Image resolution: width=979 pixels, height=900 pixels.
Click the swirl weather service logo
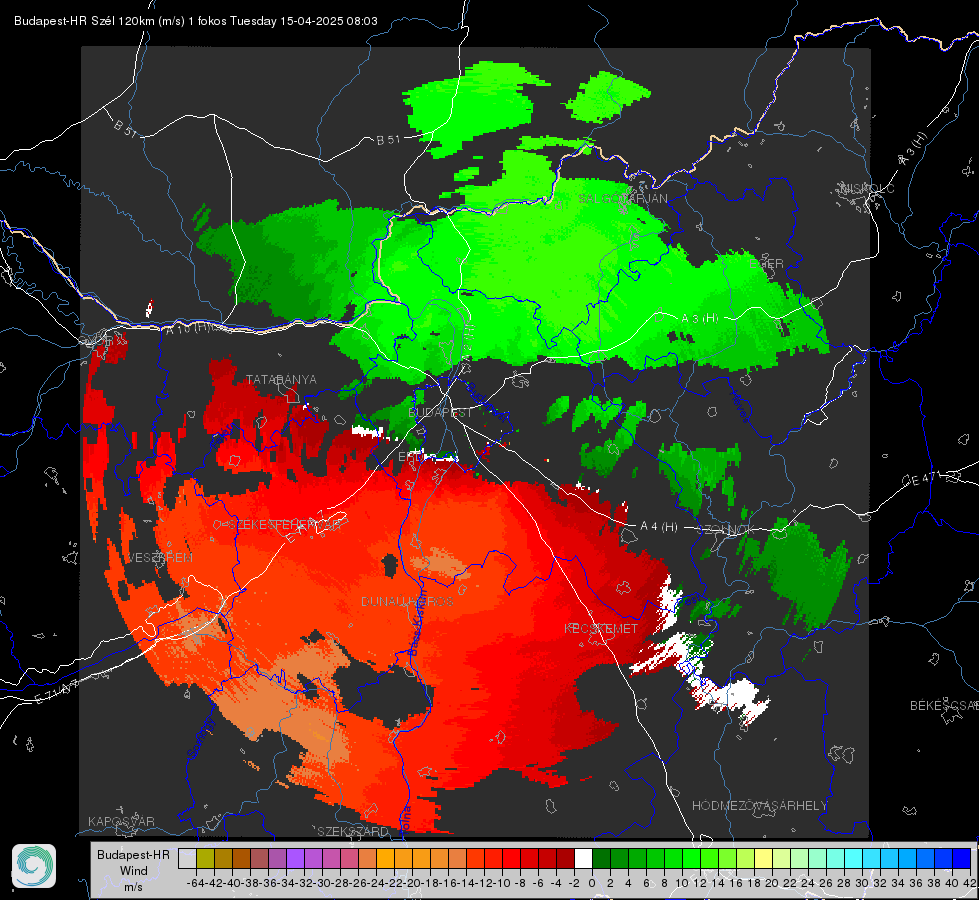(34, 866)
